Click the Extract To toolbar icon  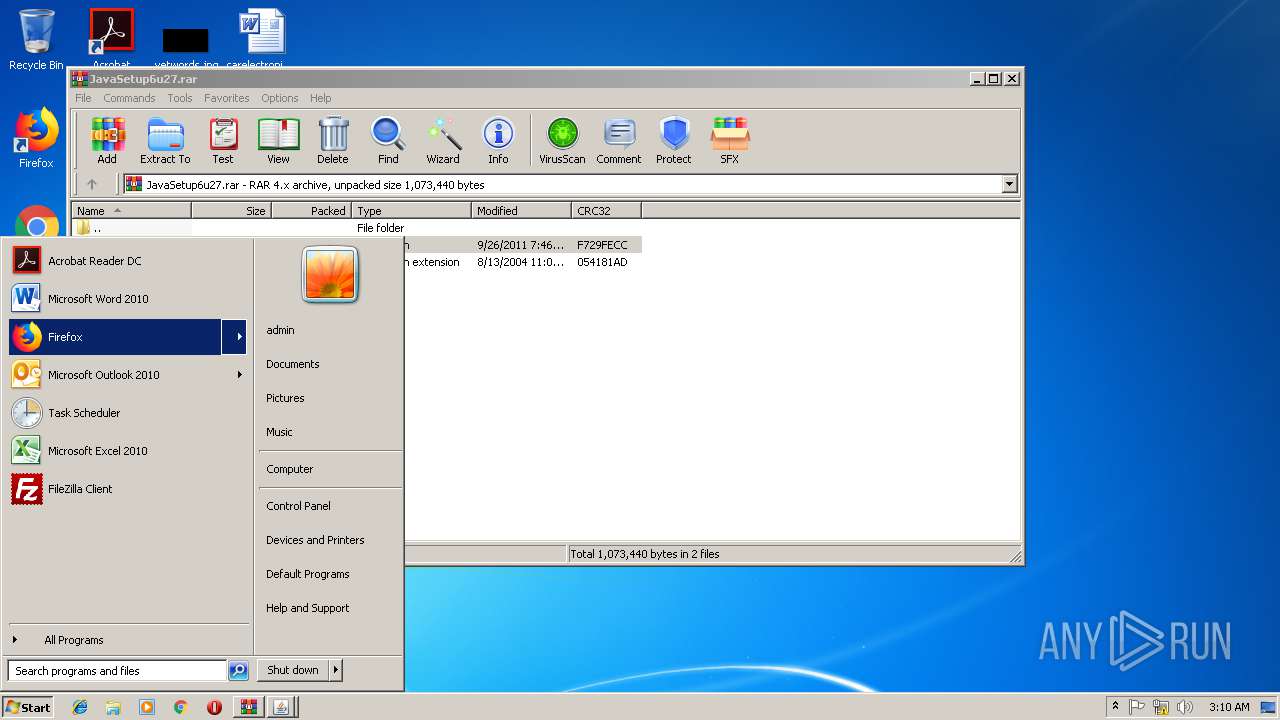[x=165, y=140]
